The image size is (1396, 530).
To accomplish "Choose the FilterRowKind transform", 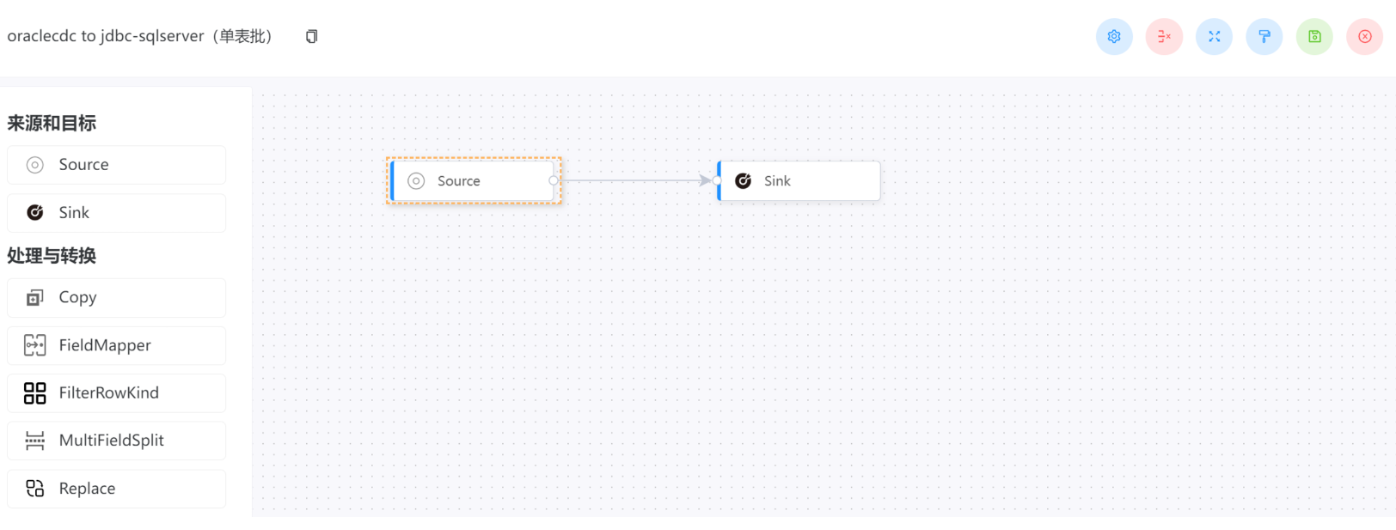I will point(116,393).
